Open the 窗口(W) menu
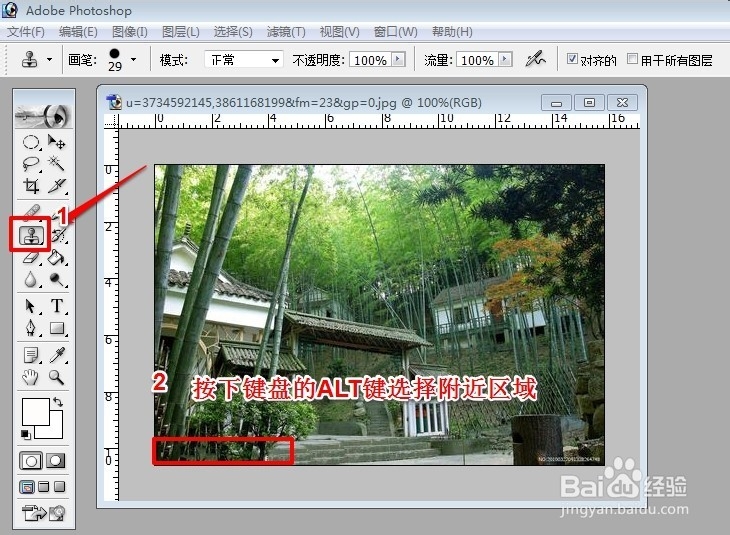The width and height of the screenshot is (730, 535). [396, 32]
